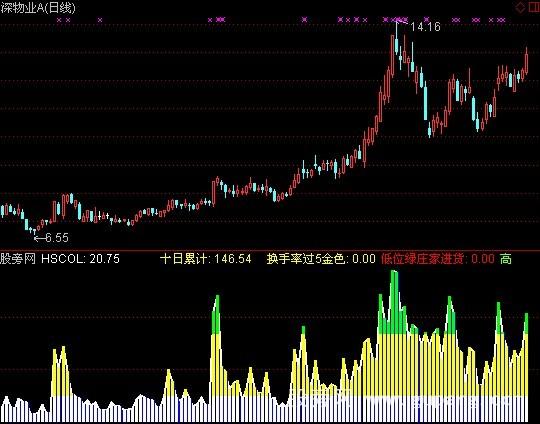The height and width of the screenshot is (424, 540).
Task: Click the red square window icon
Action: 533,7
